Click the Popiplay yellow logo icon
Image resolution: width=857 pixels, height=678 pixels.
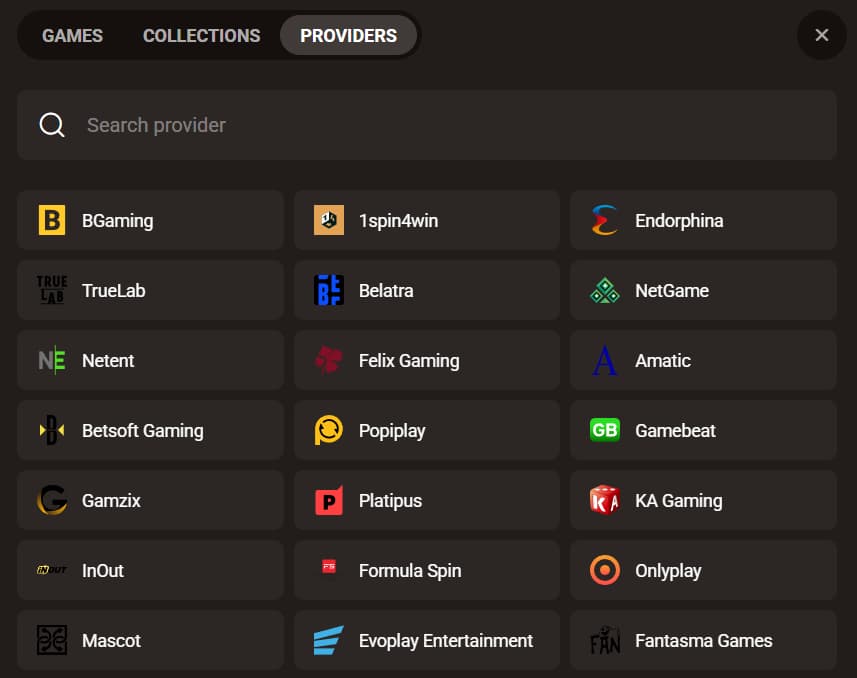point(328,430)
